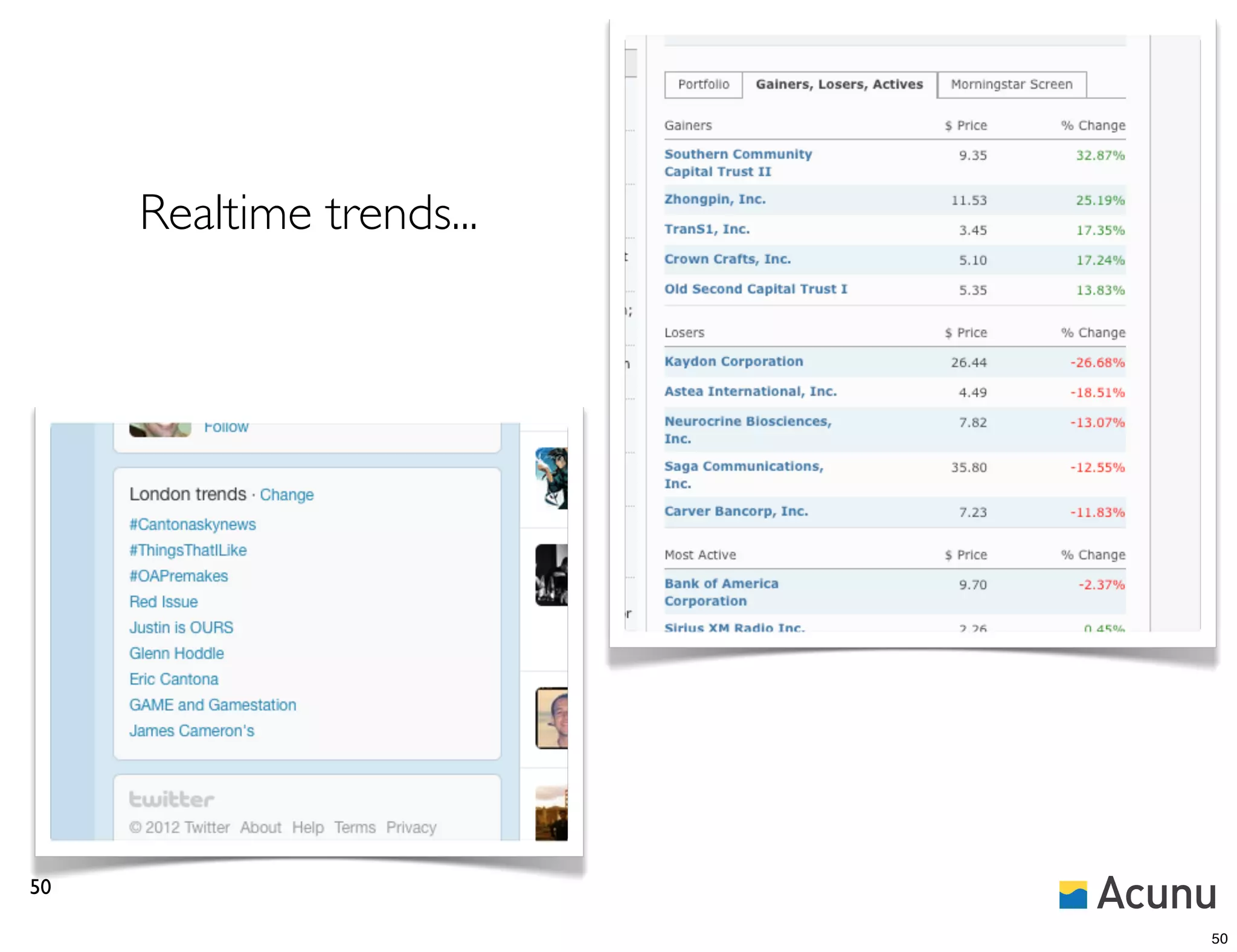
Task: Open the Glenn Hoddle trend
Action: tap(176, 654)
